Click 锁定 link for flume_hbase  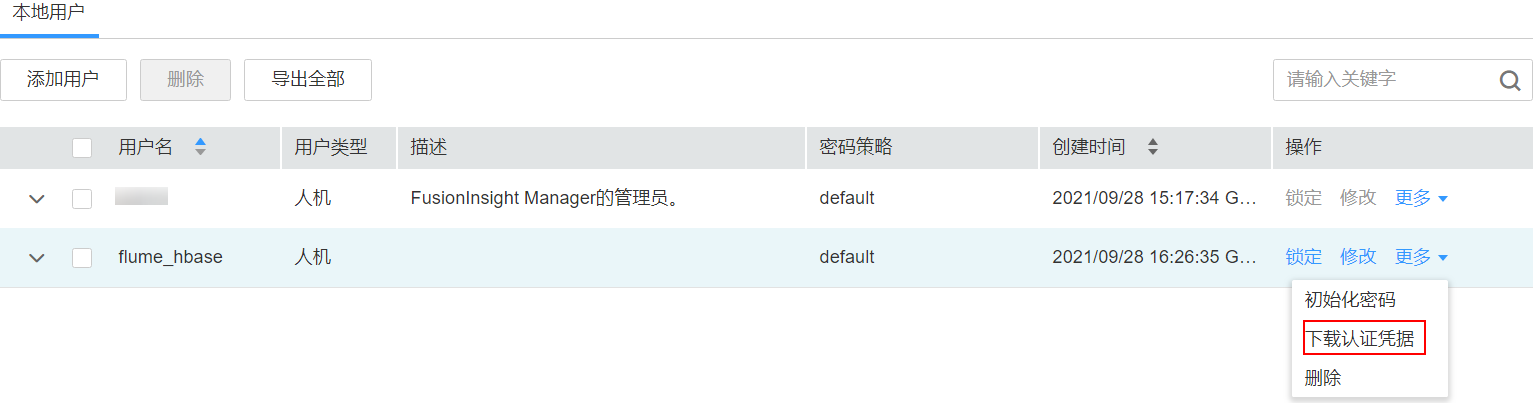click(1304, 257)
